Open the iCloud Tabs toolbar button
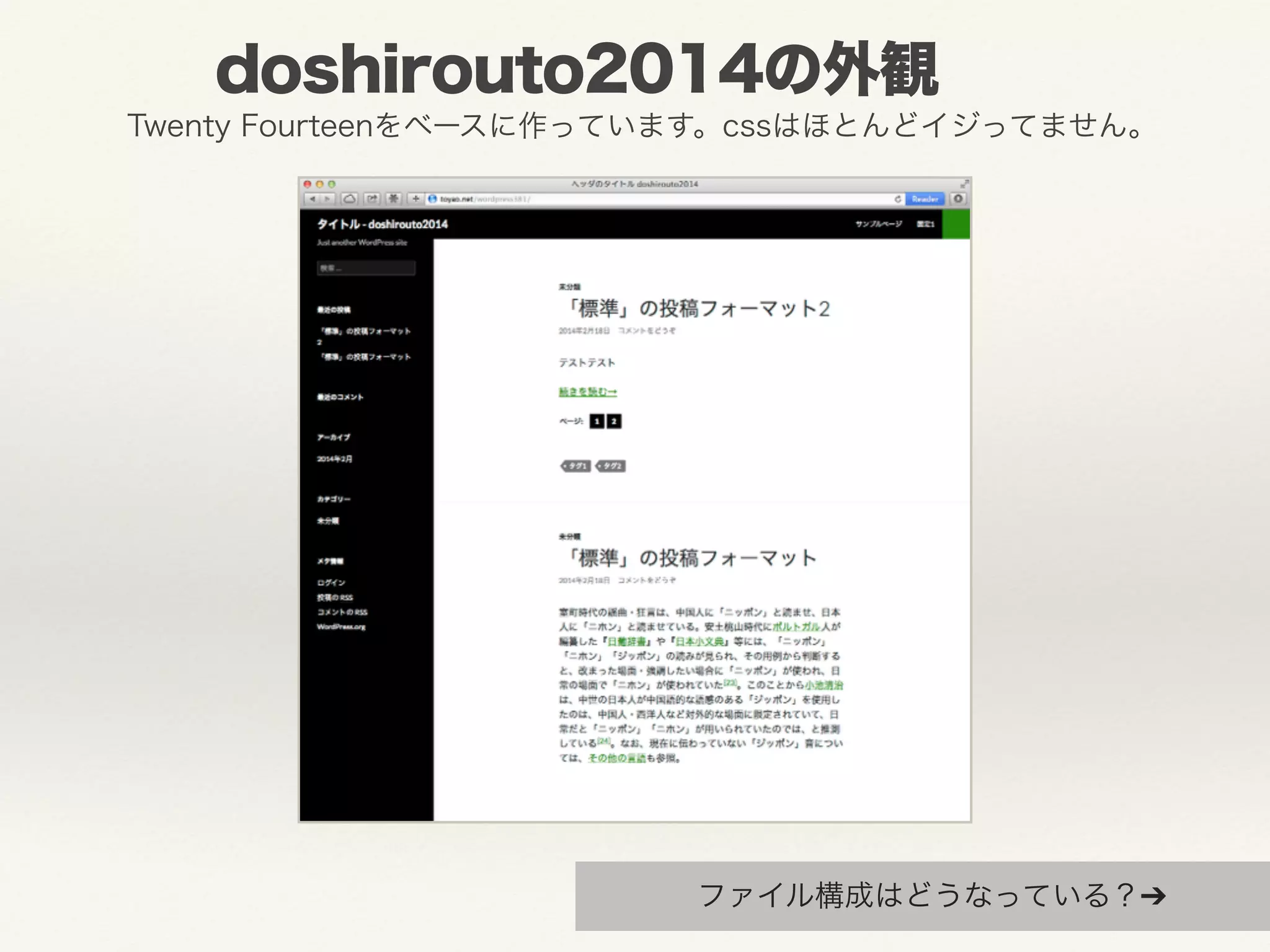Viewport: 1270px width, 952px height. pos(350,199)
